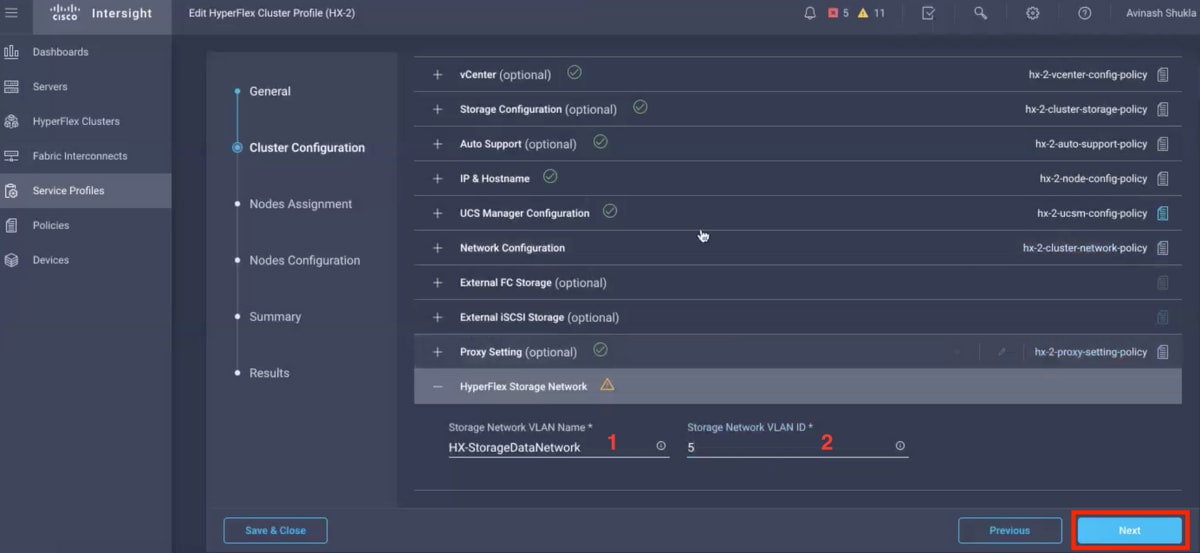Screen dimensions: 1200x553
Task: Click the Next button
Action: click(x=1129, y=530)
